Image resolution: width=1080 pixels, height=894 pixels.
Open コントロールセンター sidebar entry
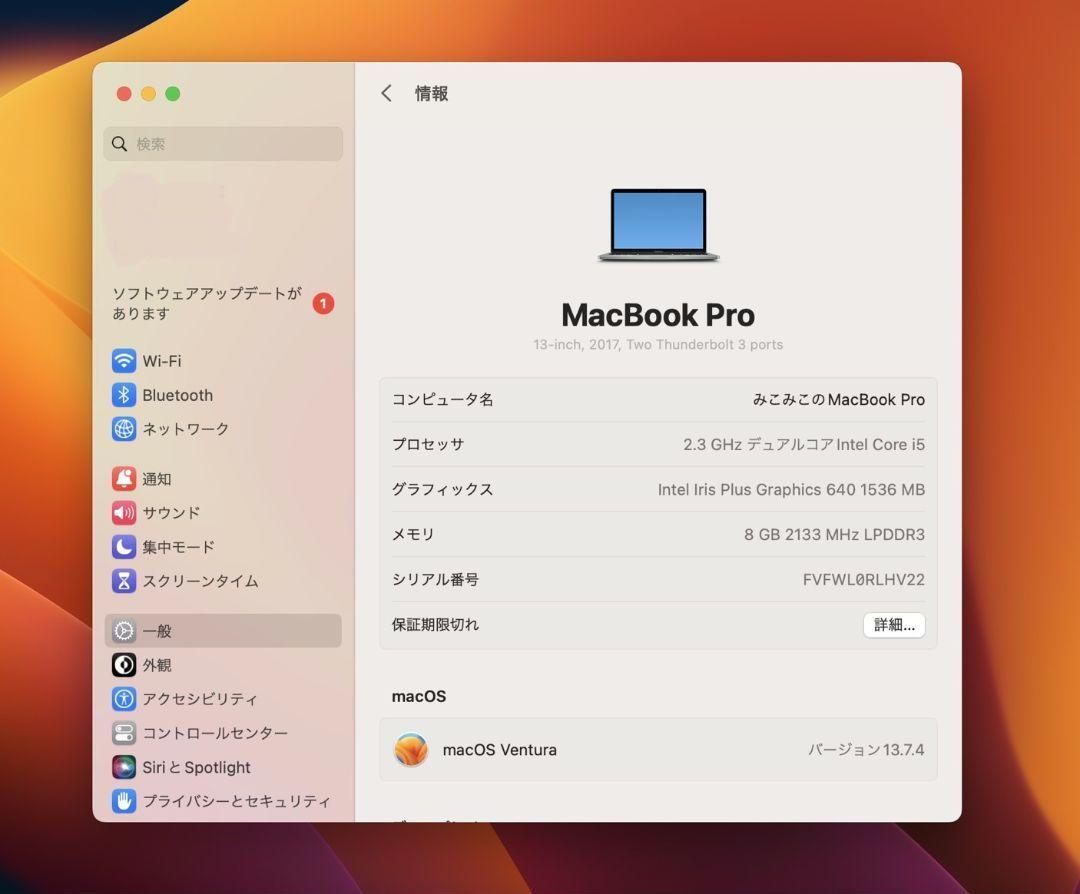(223, 734)
